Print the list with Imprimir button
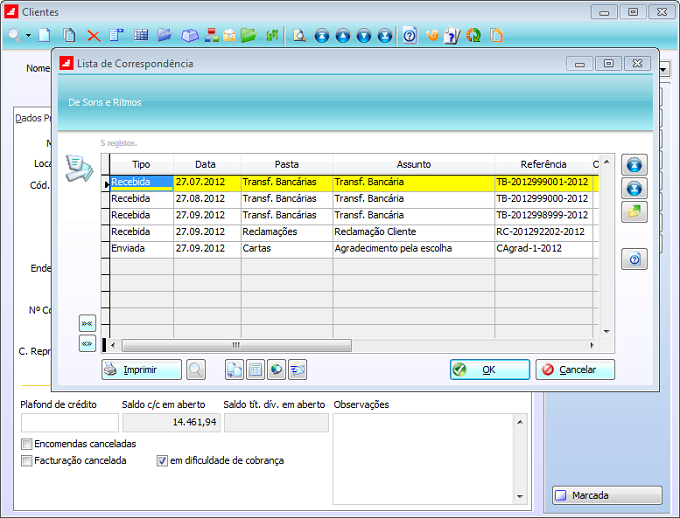 [141, 370]
